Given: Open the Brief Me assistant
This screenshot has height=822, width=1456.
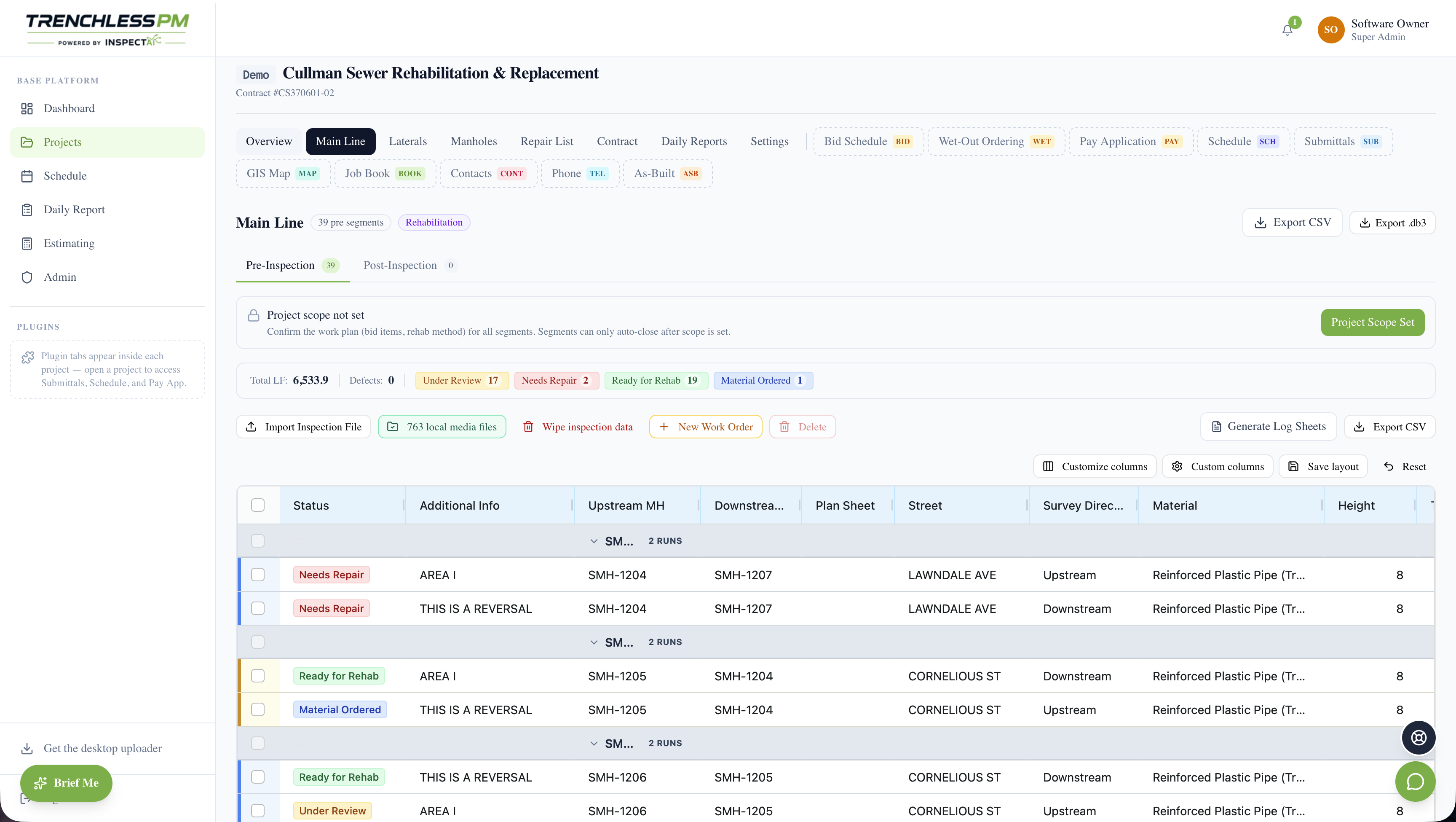Looking at the screenshot, I should [x=66, y=783].
